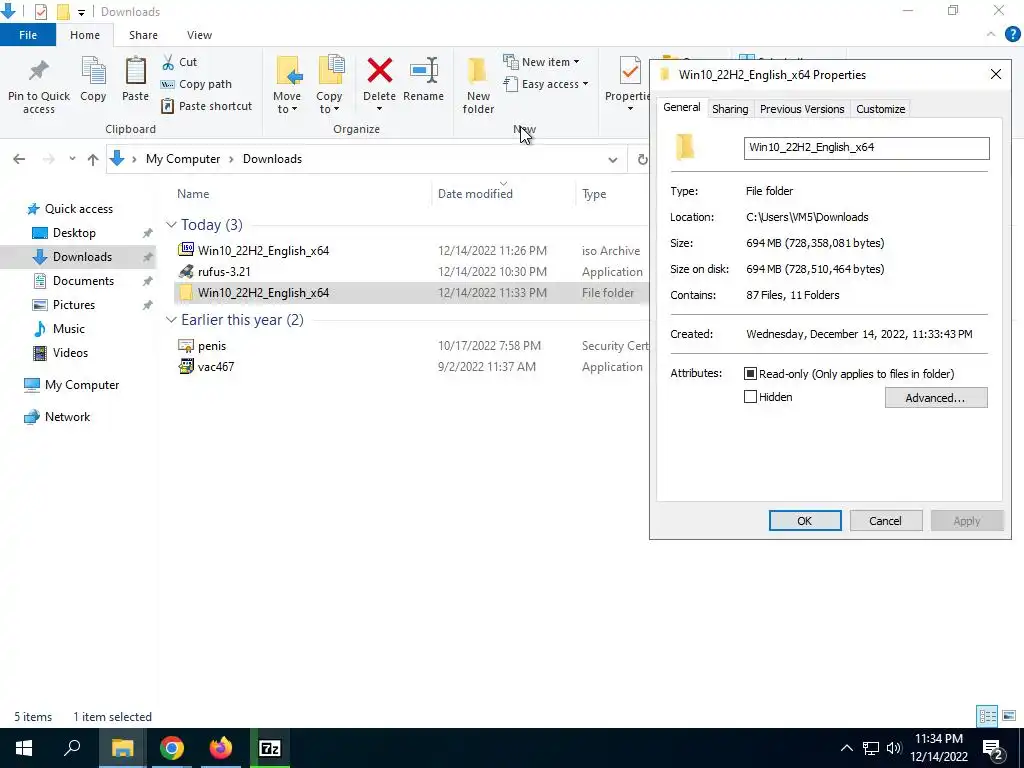Switch to Previous Versions tab
1024x768 pixels.
(802, 109)
